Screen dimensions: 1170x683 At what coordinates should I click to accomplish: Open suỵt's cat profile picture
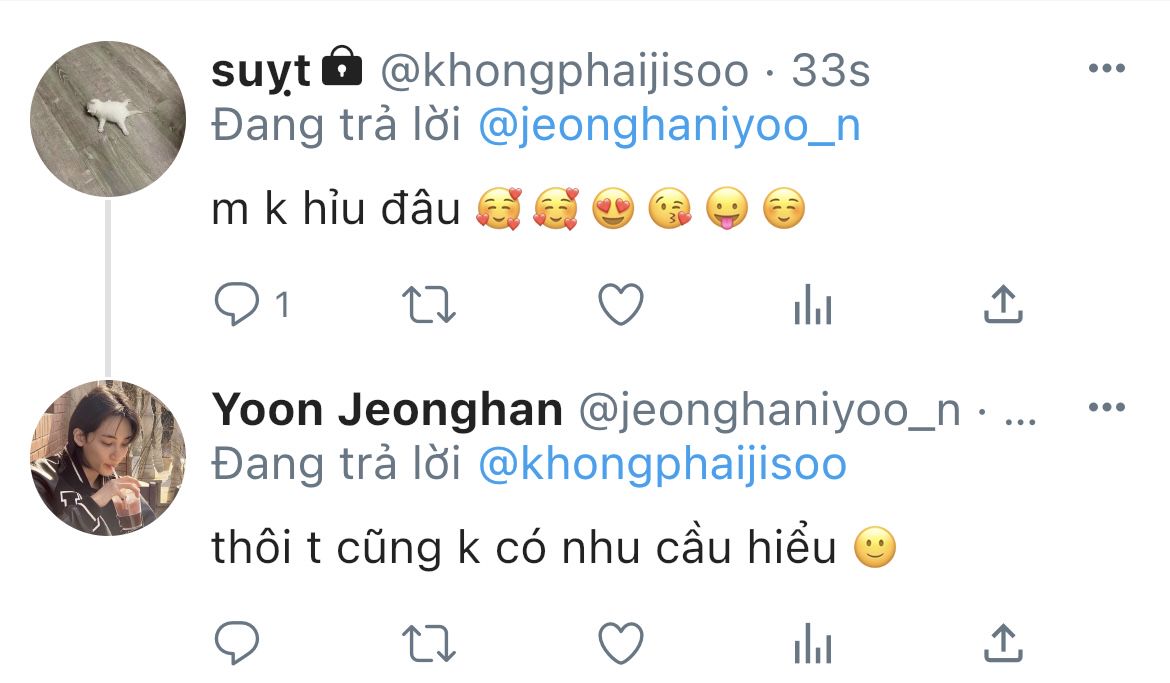pos(108,119)
